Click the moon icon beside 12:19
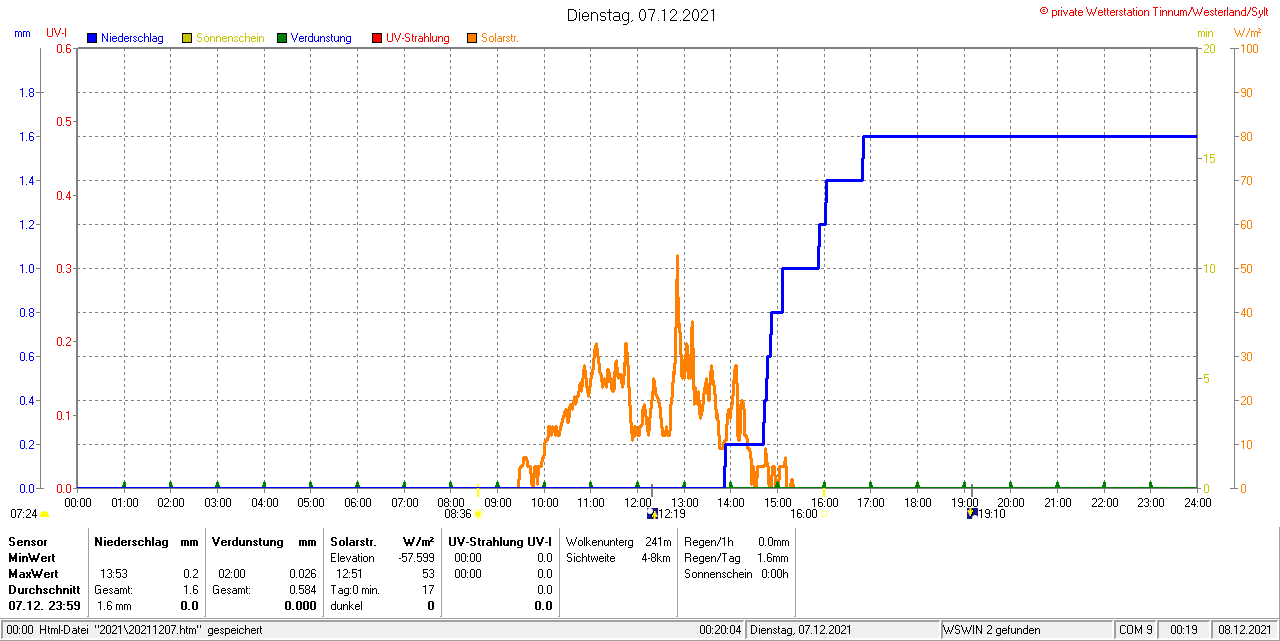Image resolution: width=1280 pixels, height=641 pixels. tap(653, 513)
